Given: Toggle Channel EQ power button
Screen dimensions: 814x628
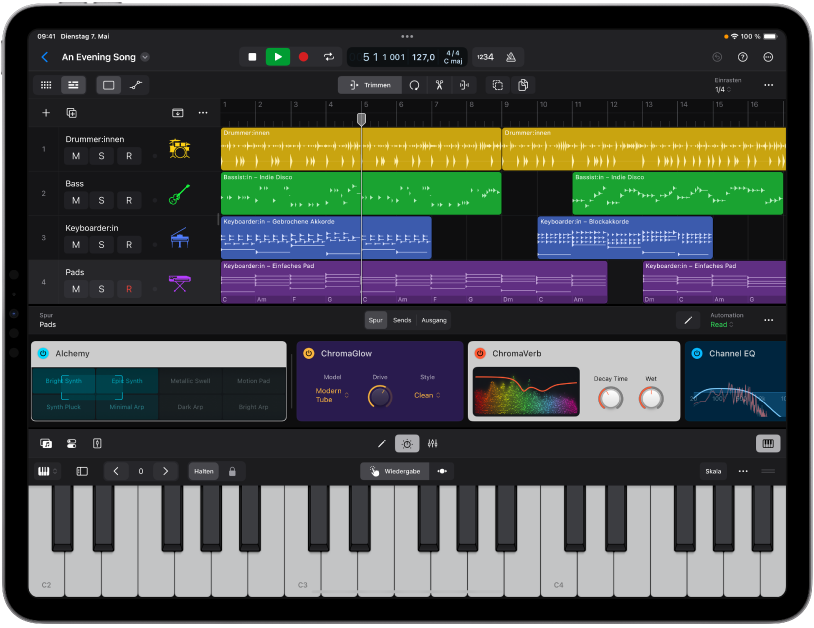Looking at the screenshot, I should (697, 353).
